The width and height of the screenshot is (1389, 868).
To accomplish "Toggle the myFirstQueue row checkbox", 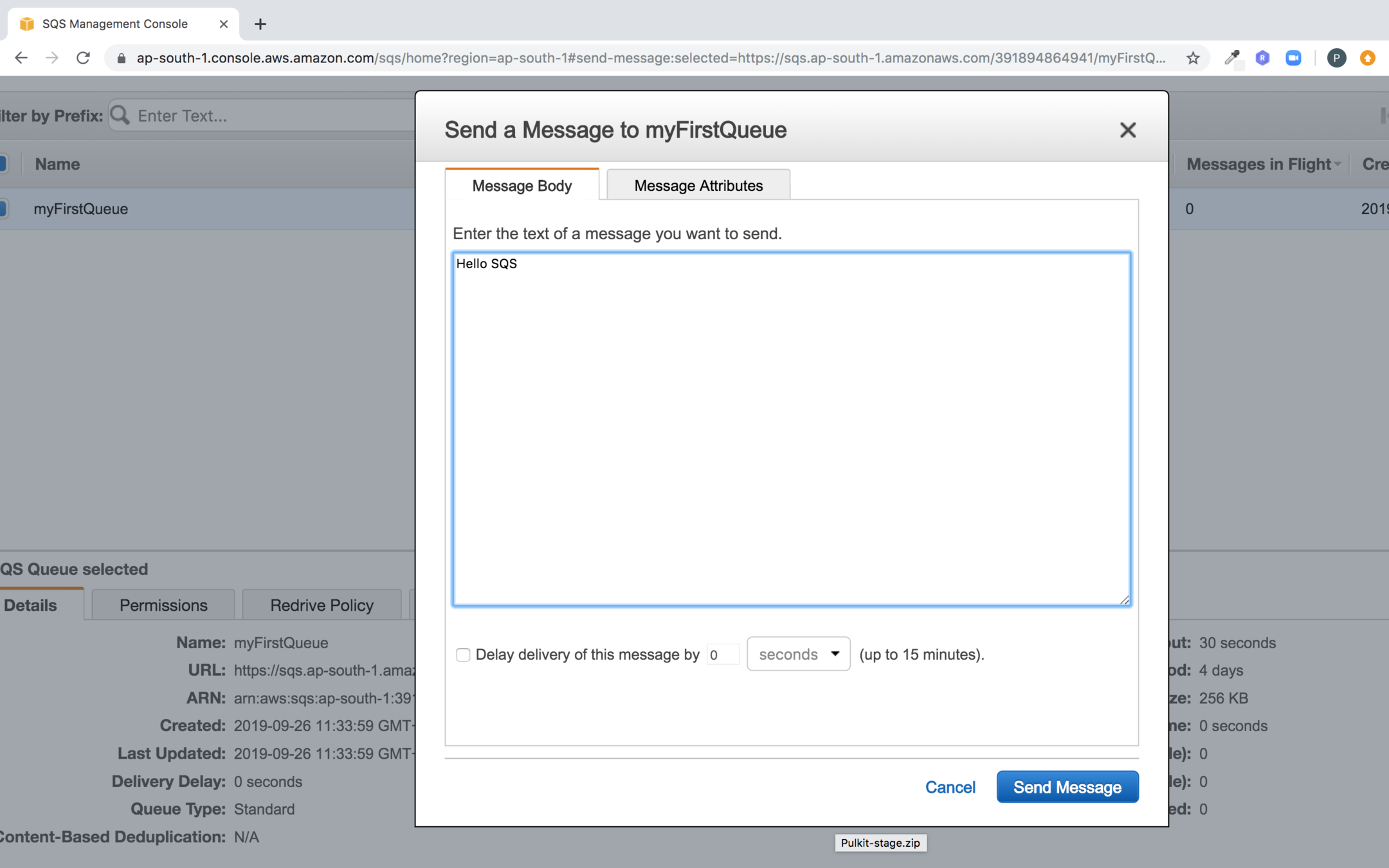I will point(3,208).
